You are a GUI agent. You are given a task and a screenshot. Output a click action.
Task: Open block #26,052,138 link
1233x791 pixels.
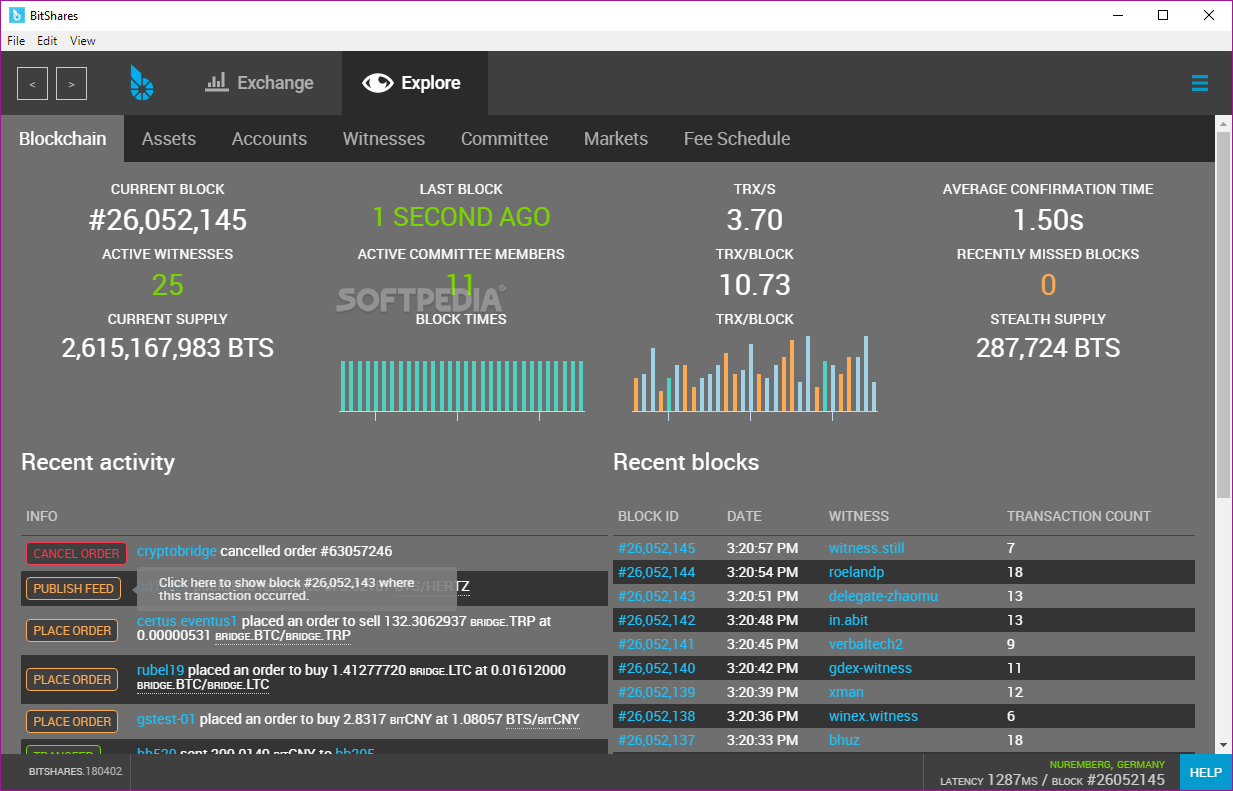point(656,716)
